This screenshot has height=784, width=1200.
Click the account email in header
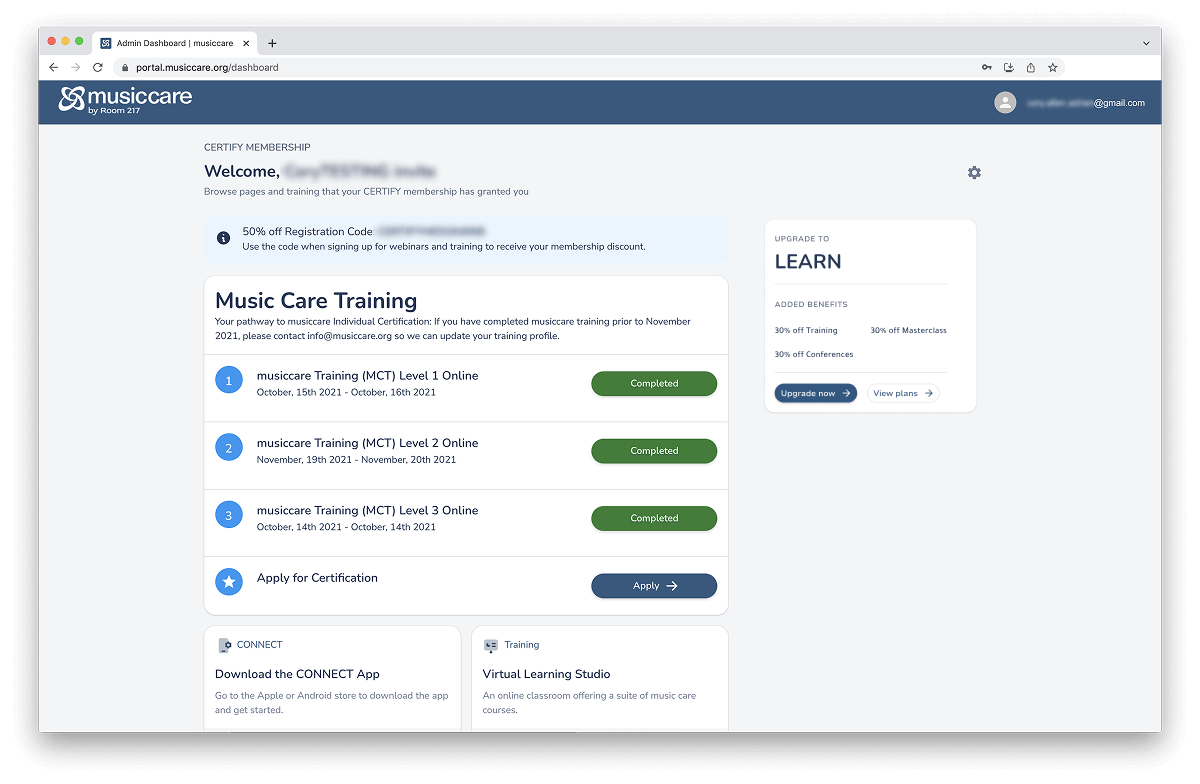click(x=1086, y=103)
